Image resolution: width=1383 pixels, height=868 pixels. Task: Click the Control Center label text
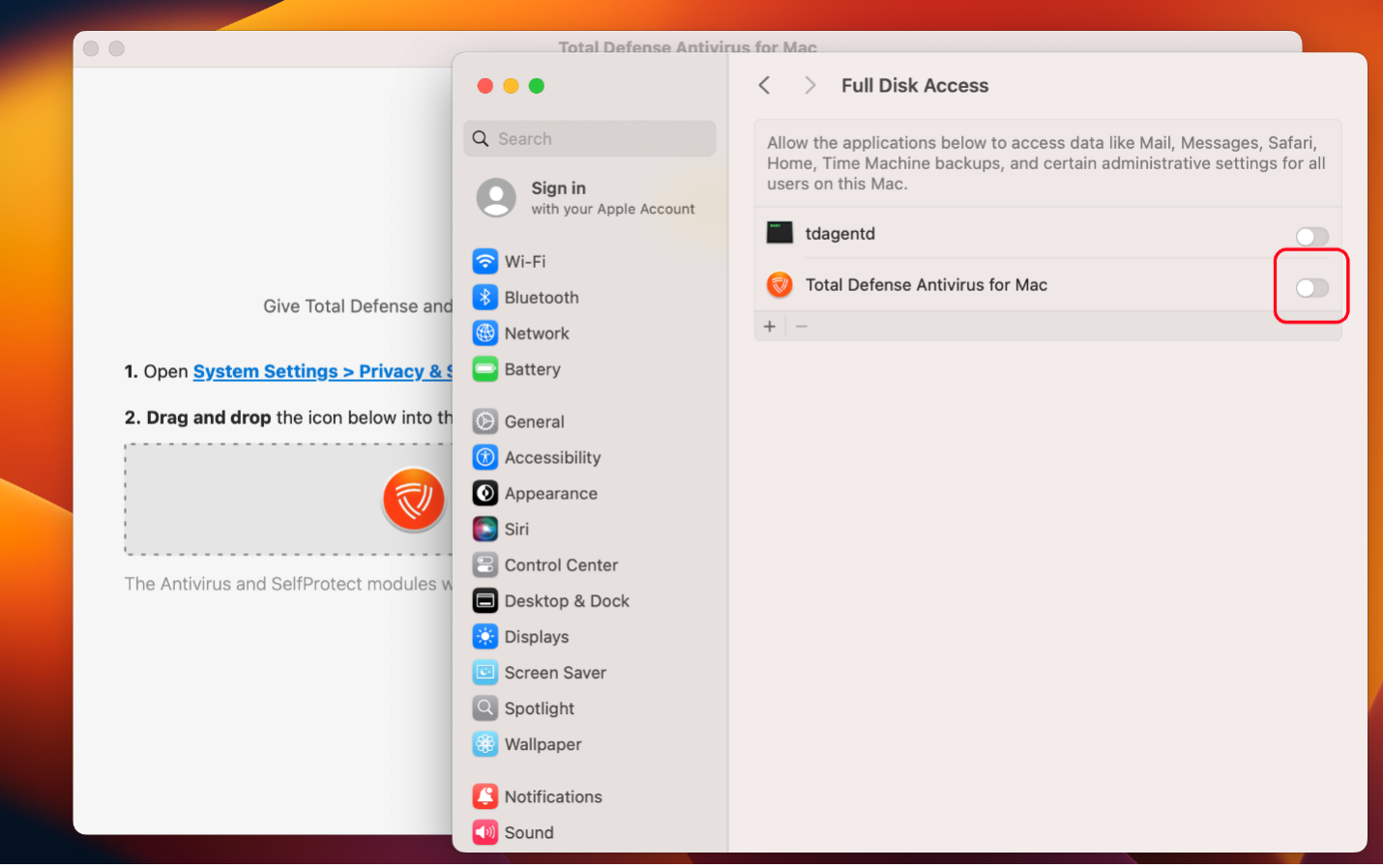(x=561, y=564)
